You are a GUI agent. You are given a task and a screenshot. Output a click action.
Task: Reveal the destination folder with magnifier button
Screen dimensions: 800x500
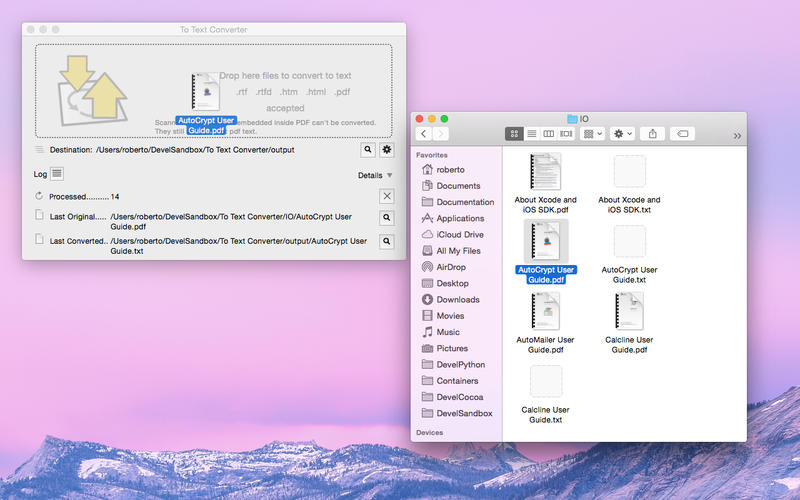pos(368,150)
